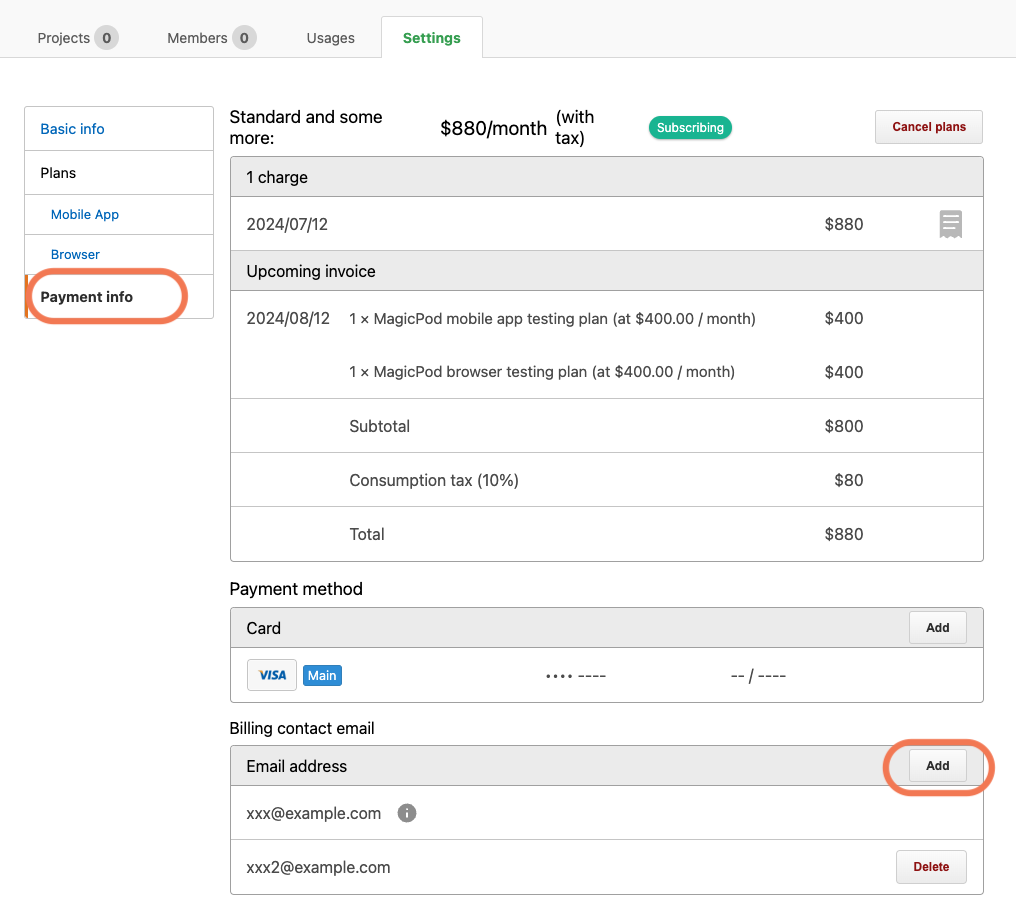Open the Members tab
Viewport: 1016px width, 915px height.
211,38
